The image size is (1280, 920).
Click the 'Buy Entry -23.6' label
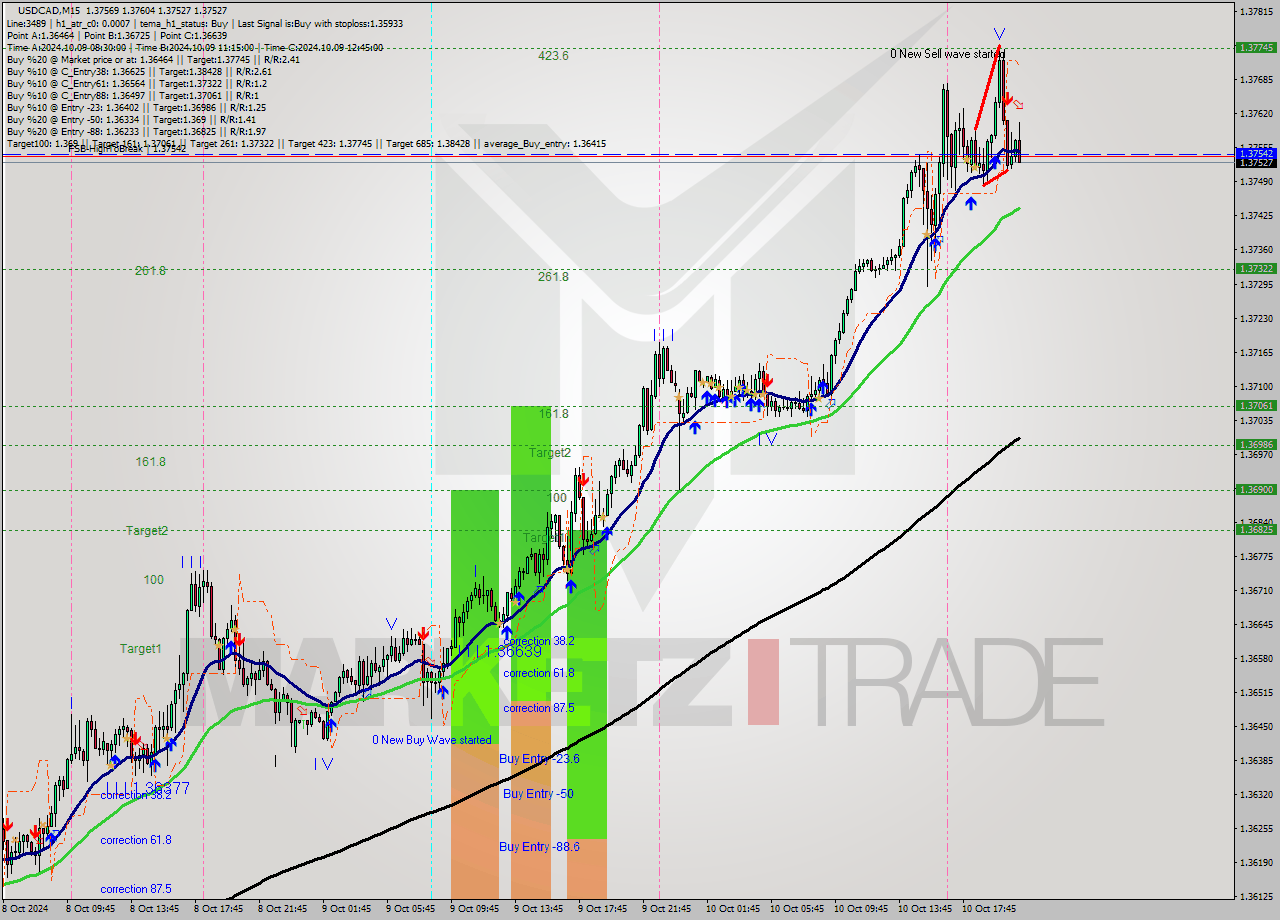click(x=539, y=759)
